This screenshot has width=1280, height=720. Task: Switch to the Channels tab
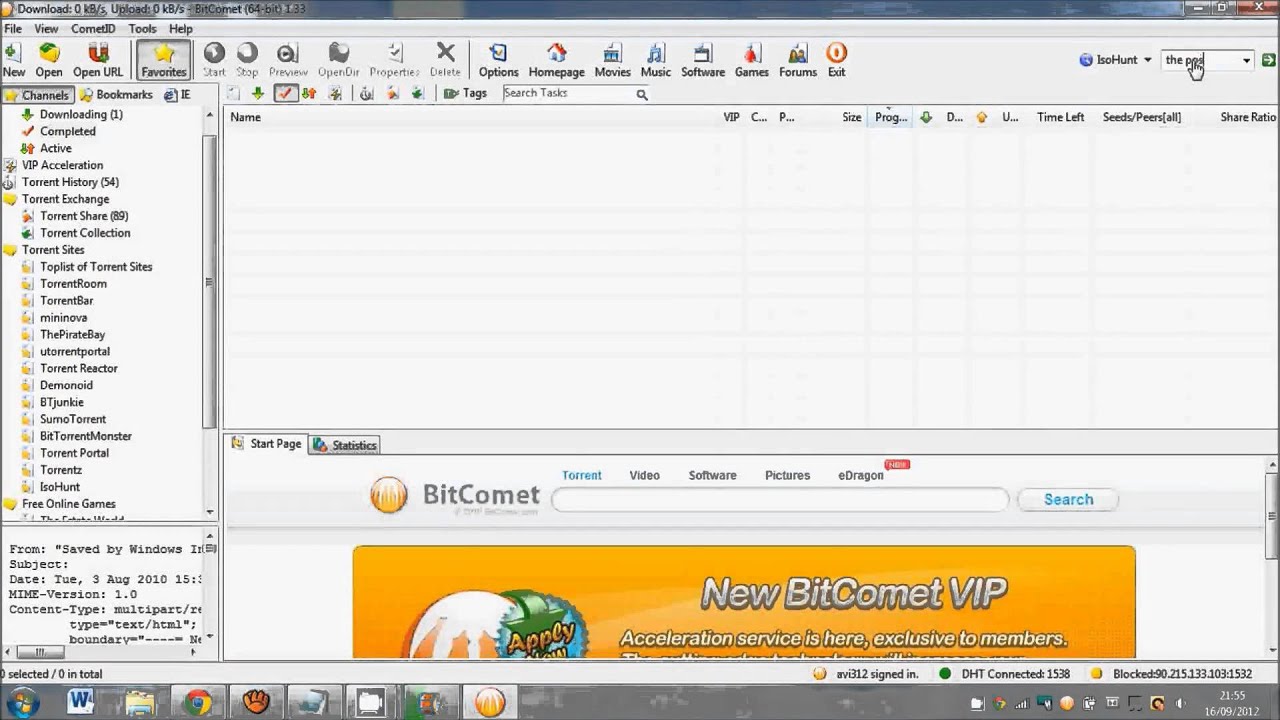click(x=37, y=95)
